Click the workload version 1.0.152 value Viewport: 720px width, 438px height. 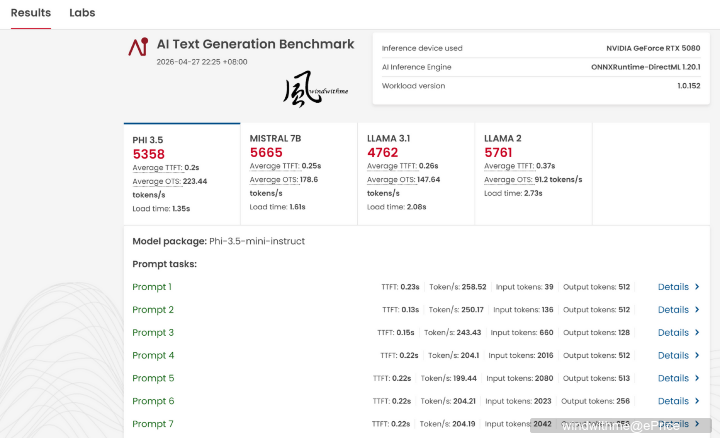tap(689, 86)
